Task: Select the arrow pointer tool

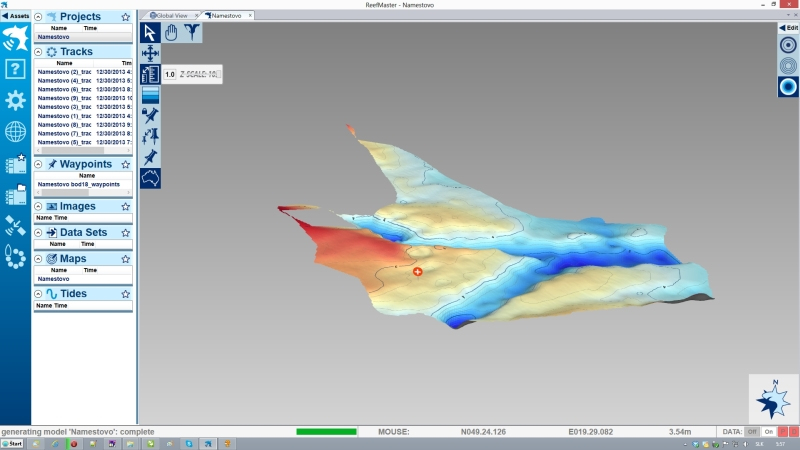Action: 151,32
